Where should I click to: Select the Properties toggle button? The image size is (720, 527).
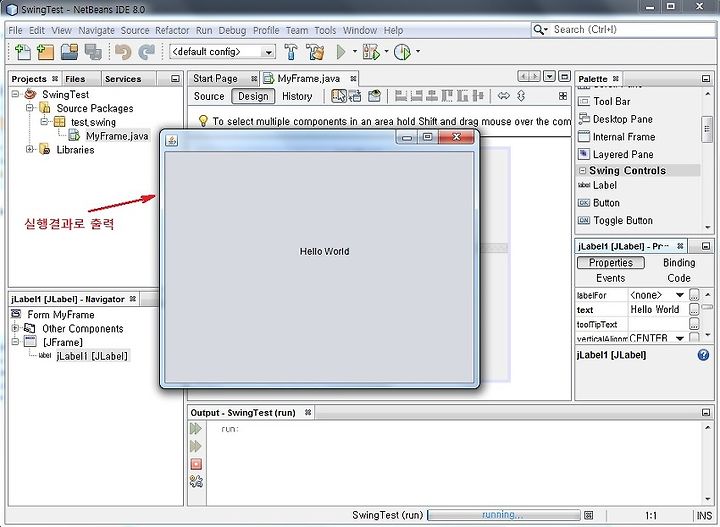611,263
